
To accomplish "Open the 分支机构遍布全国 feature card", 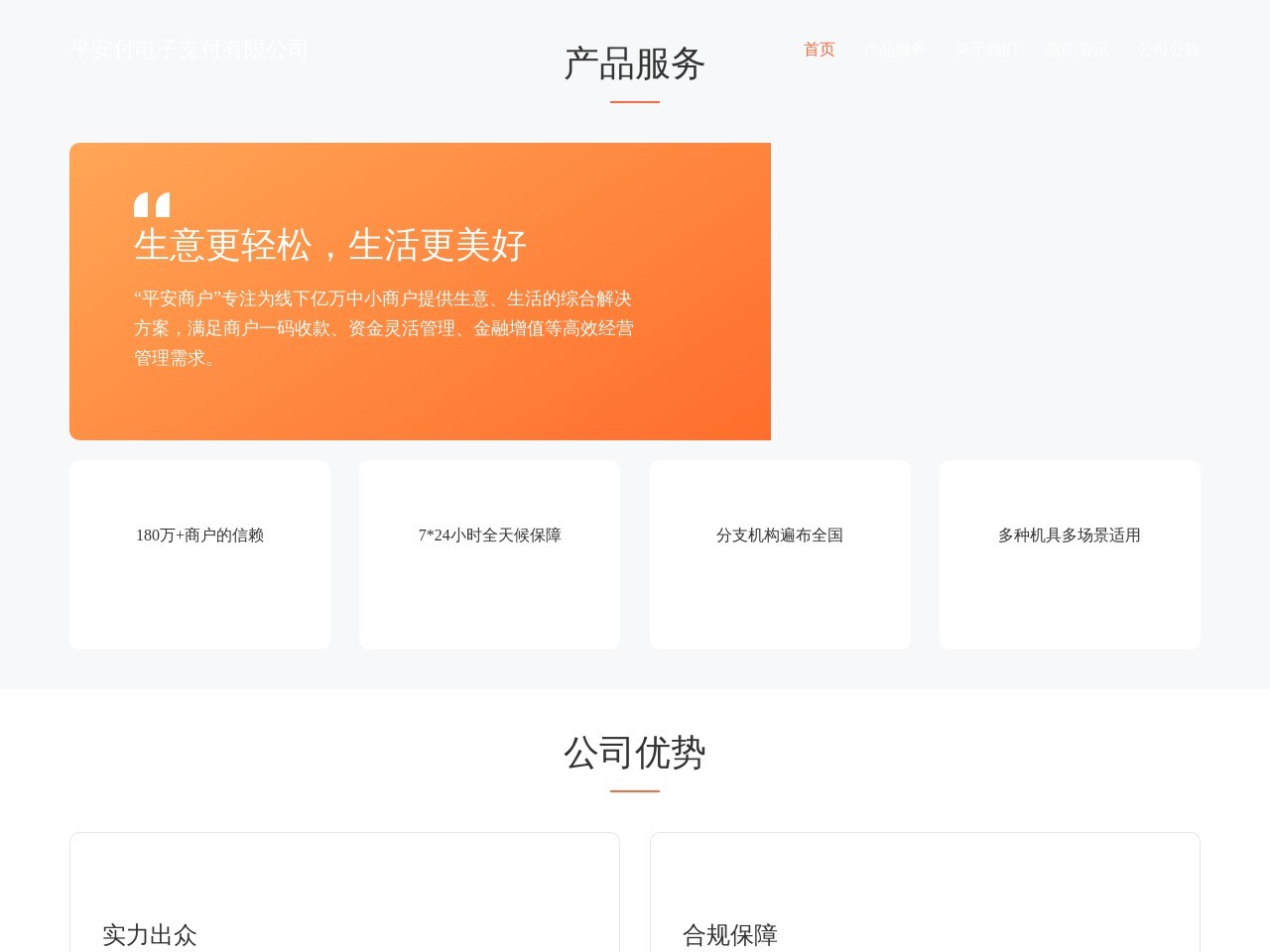I will [780, 554].
